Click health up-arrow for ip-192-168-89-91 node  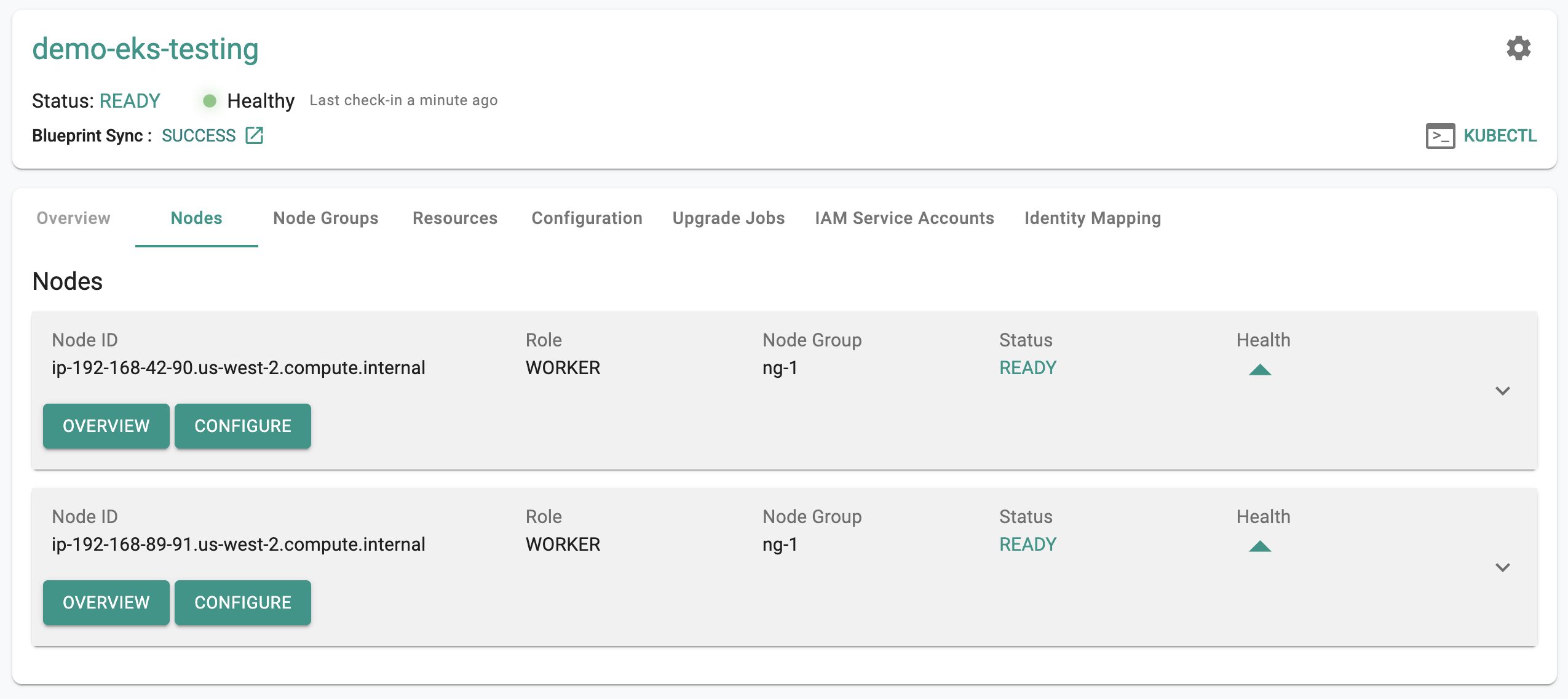[1260, 546]
